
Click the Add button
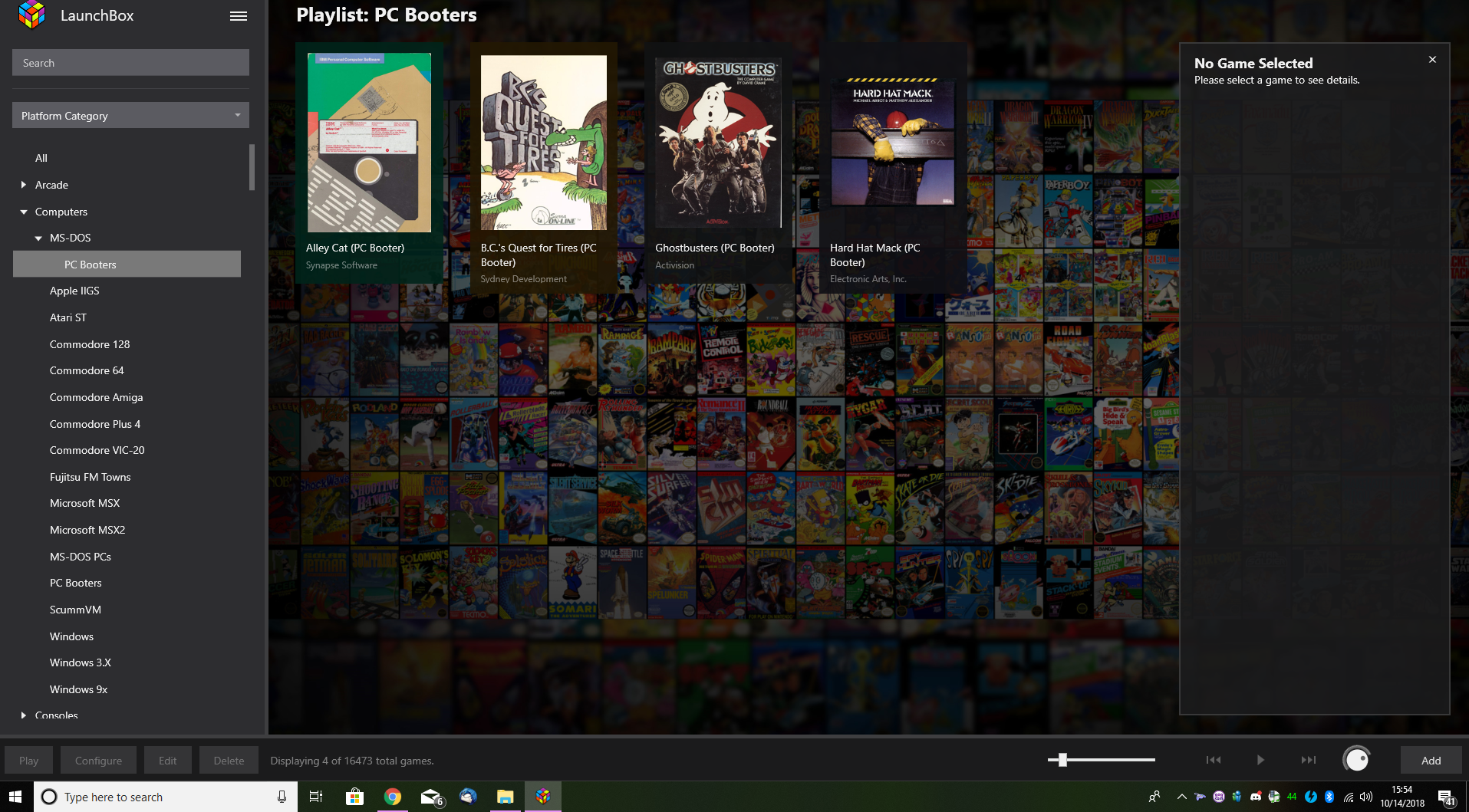(1431, 761)
